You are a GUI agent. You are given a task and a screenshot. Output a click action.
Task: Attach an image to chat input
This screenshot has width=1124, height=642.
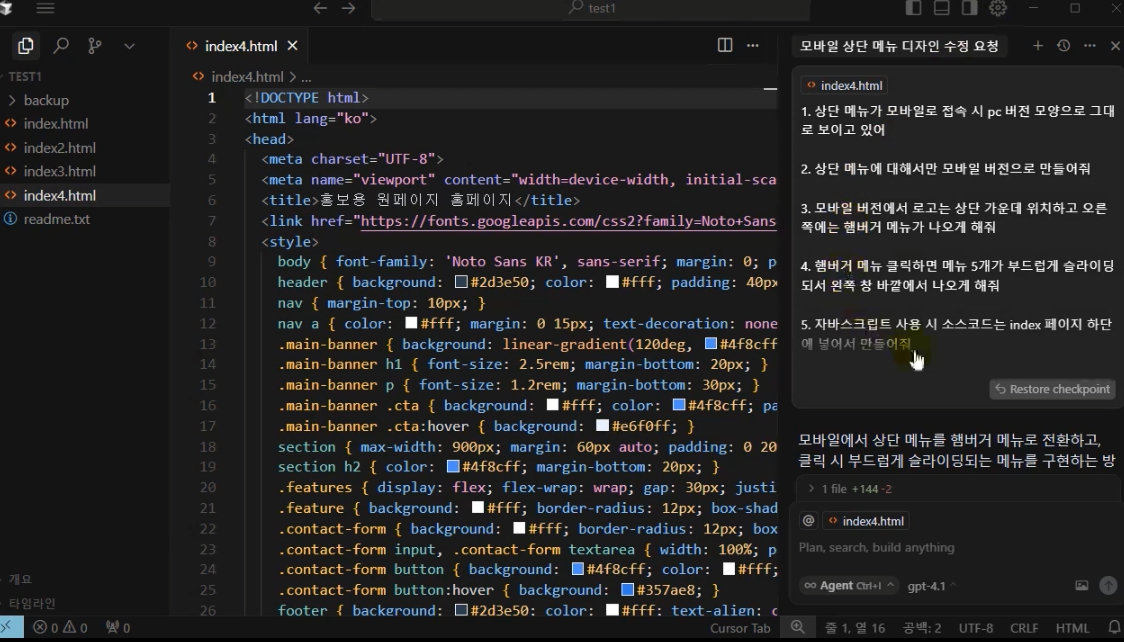point(1081,586)
